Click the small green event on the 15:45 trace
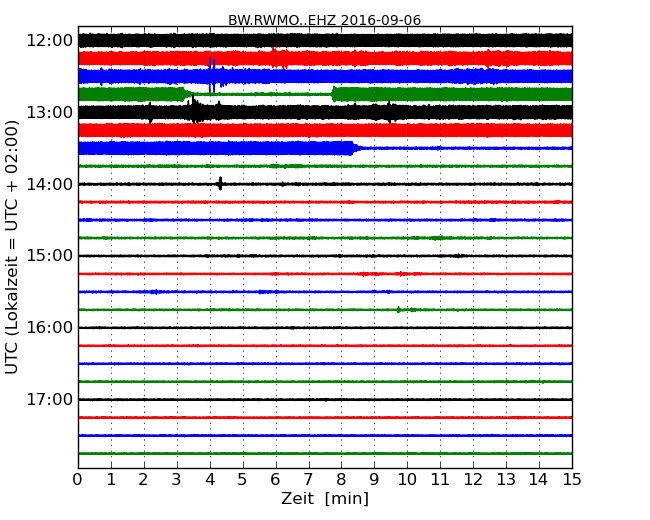Viewport: 650px width, 520px height. [399, 309]
